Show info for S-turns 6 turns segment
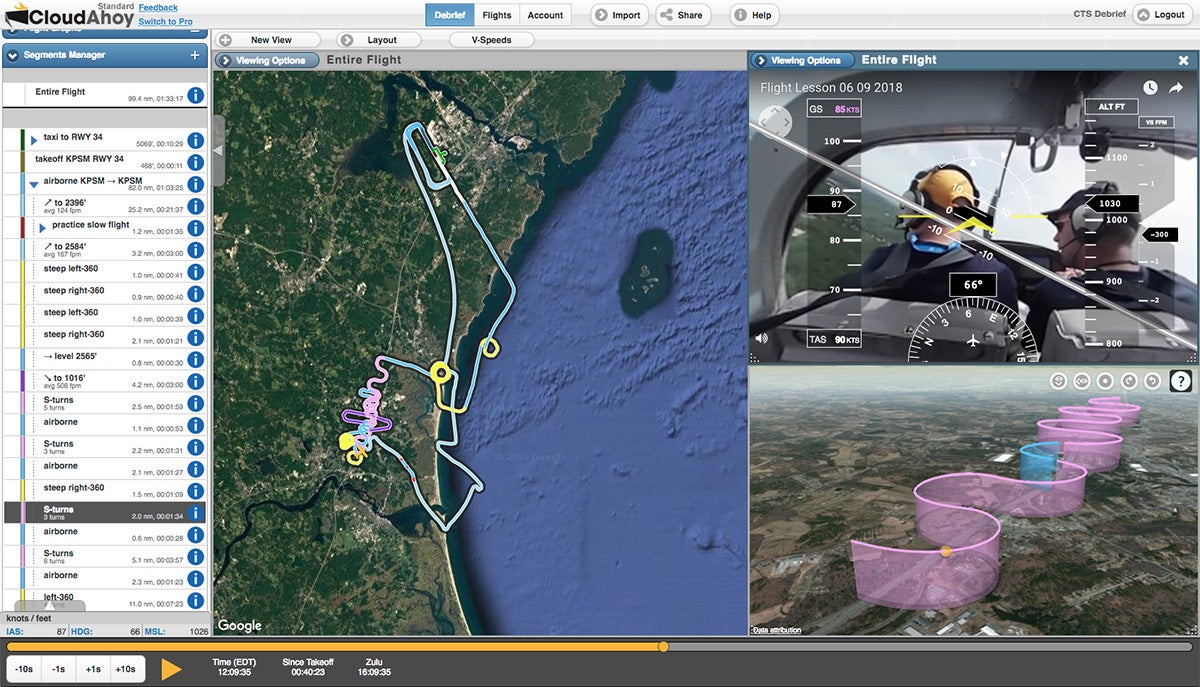Image resolution: width=1200 pixels, height=687 pixels. (196, 557)
